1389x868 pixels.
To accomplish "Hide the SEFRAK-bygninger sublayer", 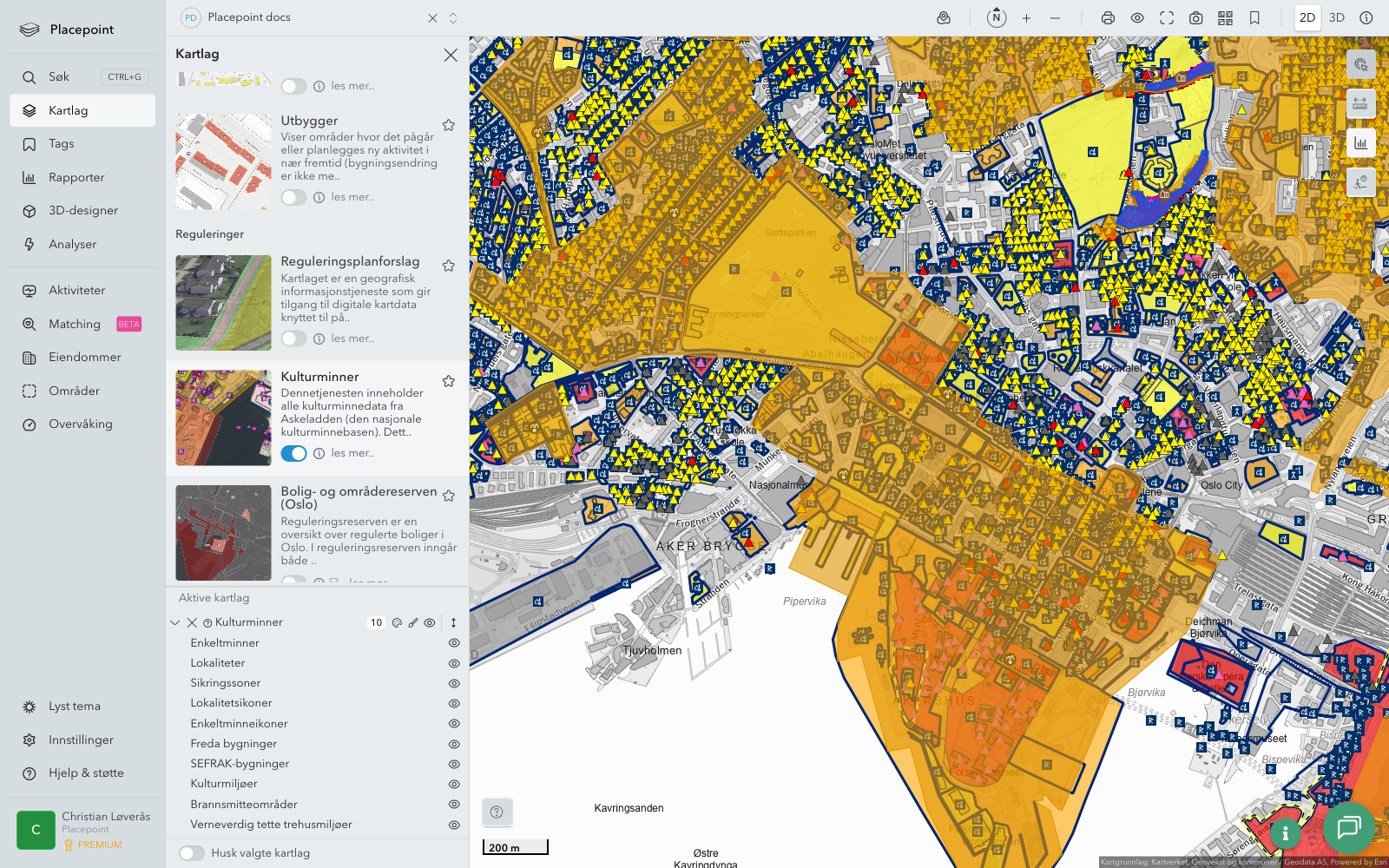I will 453,764.
